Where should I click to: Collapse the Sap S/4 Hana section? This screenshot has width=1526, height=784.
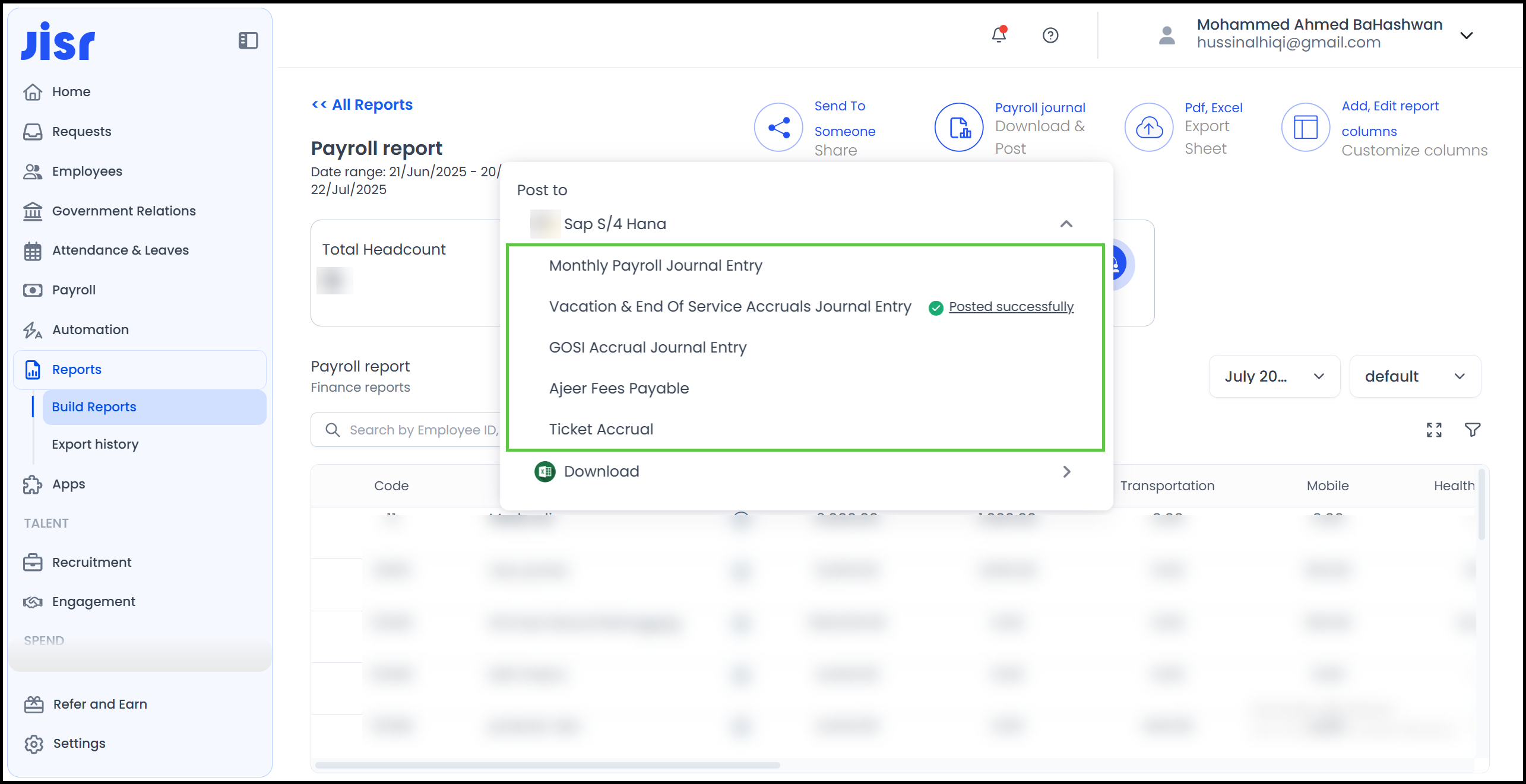pyautogui.click(x=1066, y=224)
